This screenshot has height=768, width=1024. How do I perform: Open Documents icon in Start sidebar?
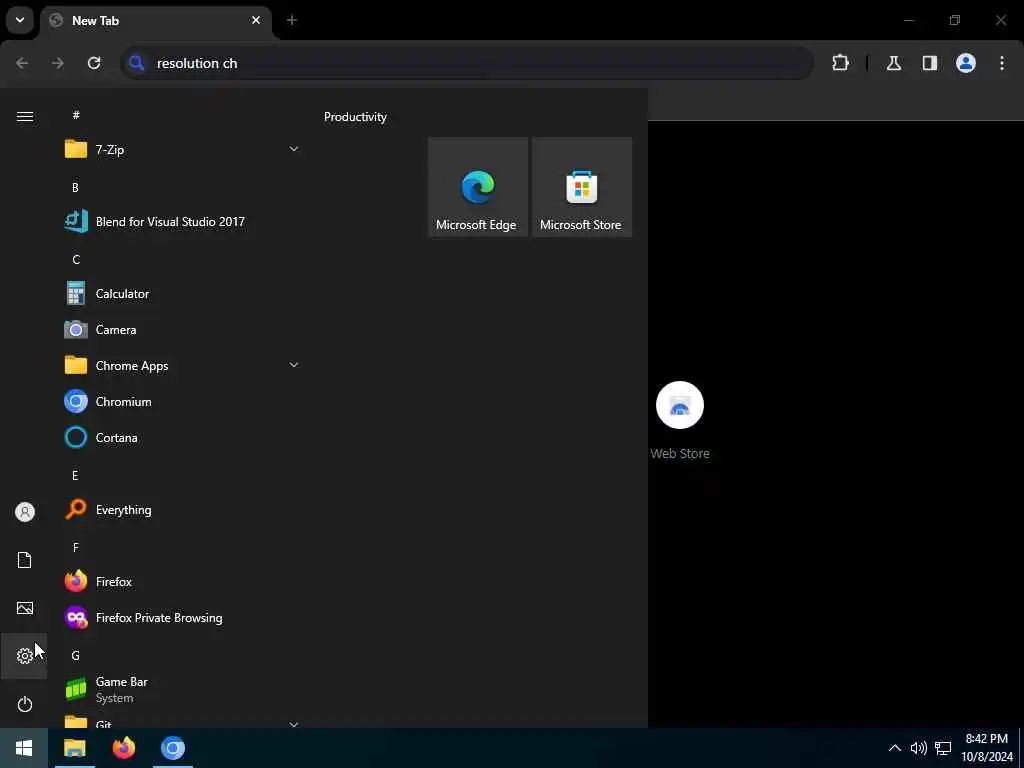[x=25, y=560]
